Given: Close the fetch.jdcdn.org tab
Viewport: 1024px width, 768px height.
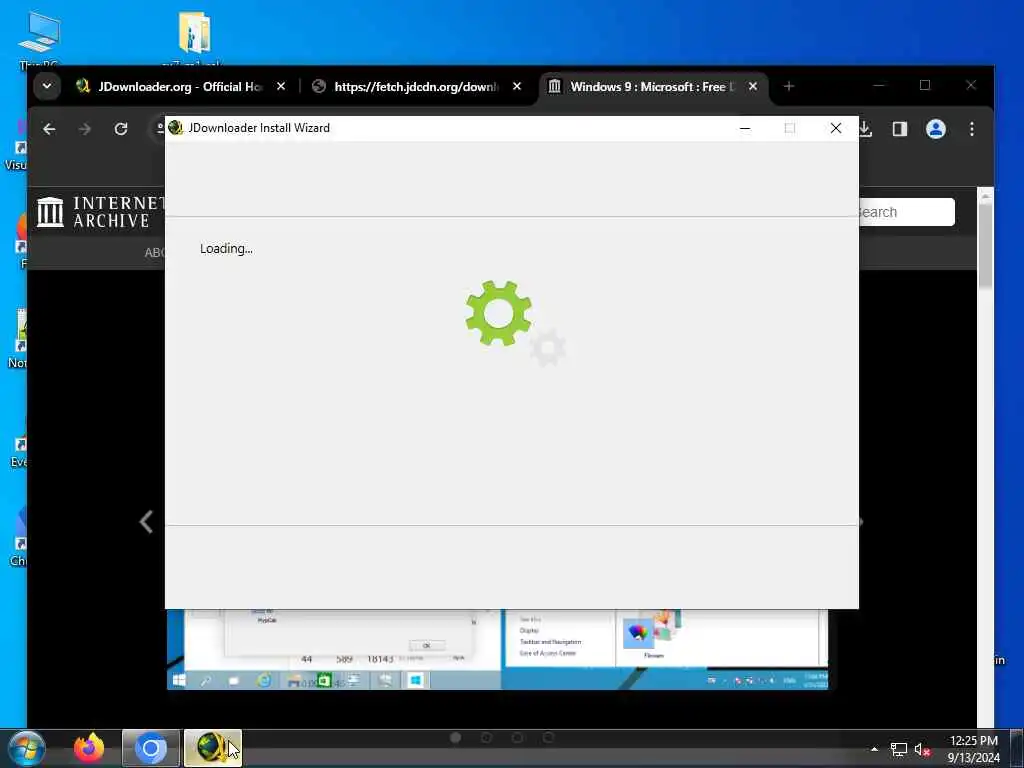Looking at the screenshot, I should point(517,86).
